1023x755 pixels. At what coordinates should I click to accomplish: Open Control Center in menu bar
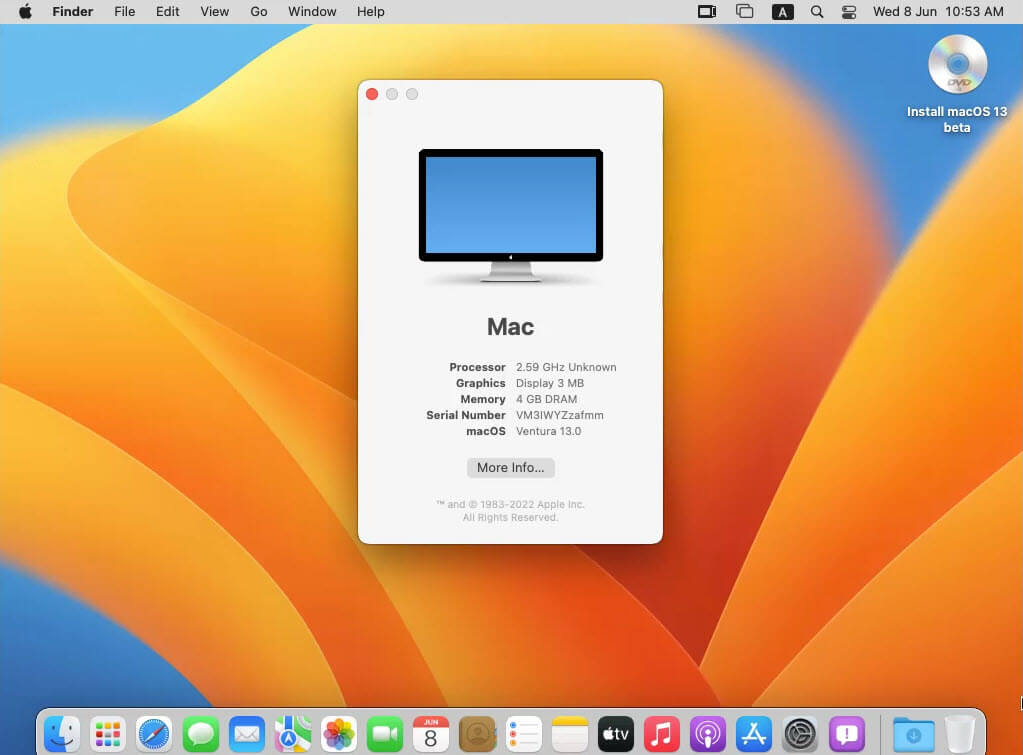(849, 12)
